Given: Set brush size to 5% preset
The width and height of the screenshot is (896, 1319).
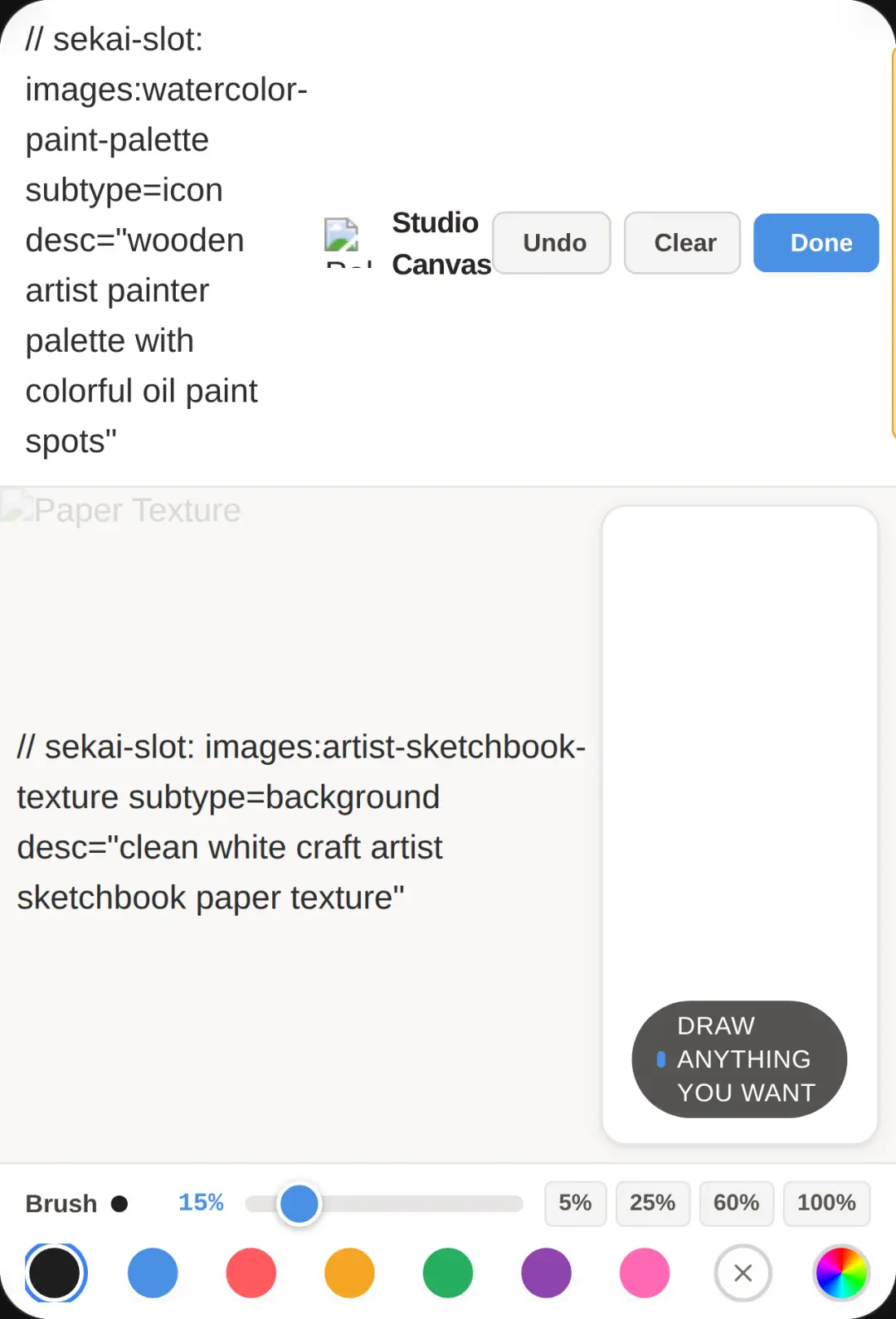Looking at the screenshot, I should [576, 1203].
